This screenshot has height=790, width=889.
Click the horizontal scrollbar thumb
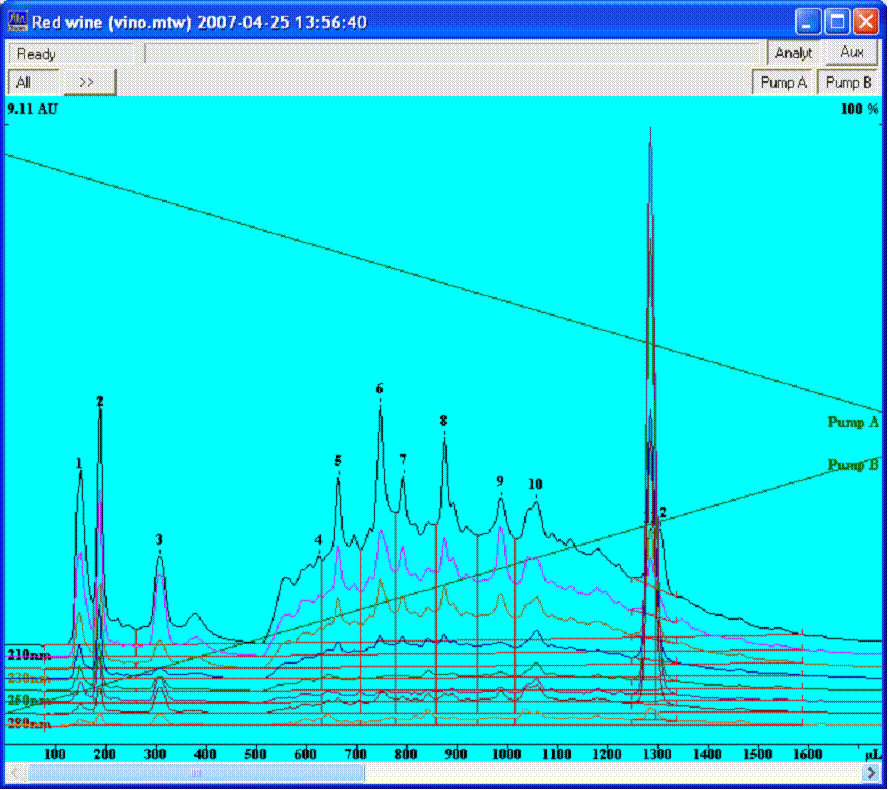pyautogui.click(x=196, y=772)
